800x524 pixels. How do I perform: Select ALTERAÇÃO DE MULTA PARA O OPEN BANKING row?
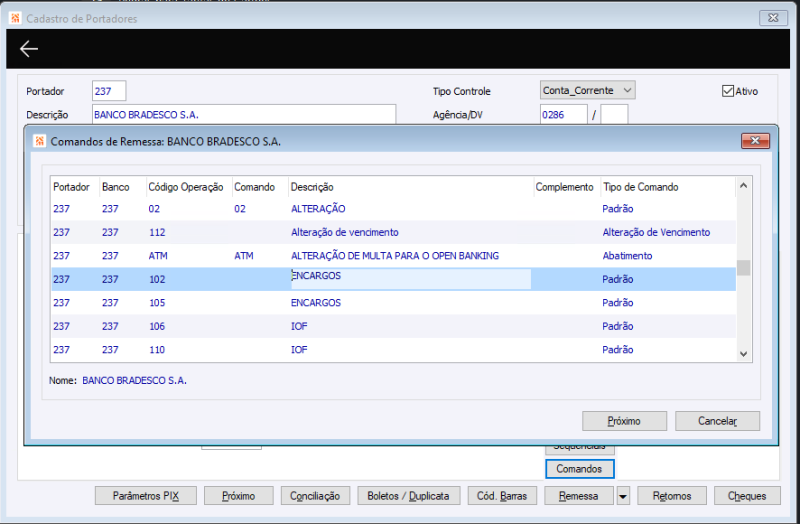pyautogui.click(x=394, y=256)
